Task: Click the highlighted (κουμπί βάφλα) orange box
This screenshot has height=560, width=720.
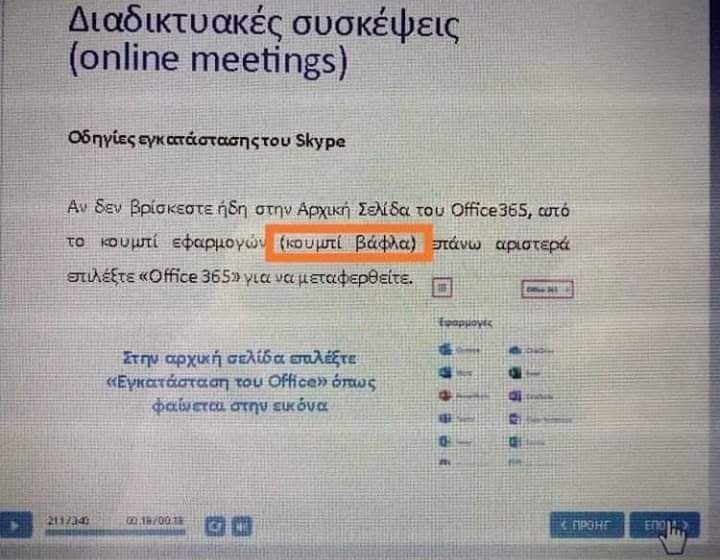Action: click(x=349, y=243)
